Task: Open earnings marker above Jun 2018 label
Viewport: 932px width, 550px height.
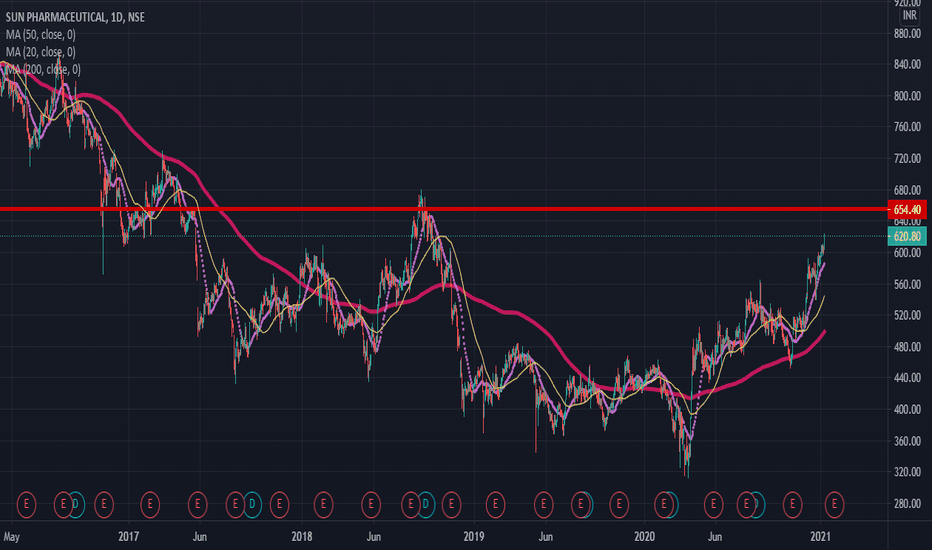Action: pyautogui.click(x=371, y=505)
